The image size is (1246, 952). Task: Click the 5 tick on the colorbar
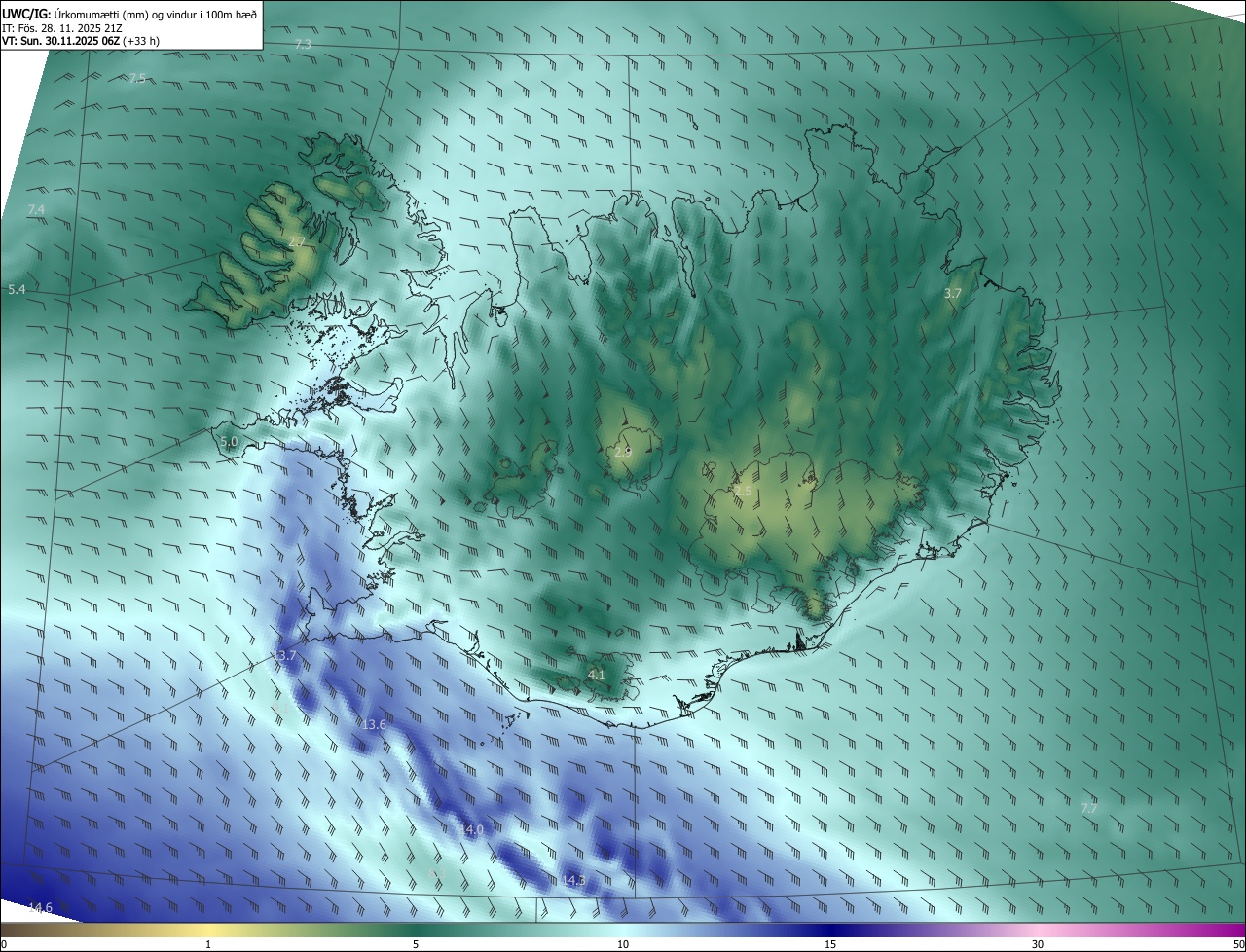(416, 944)
